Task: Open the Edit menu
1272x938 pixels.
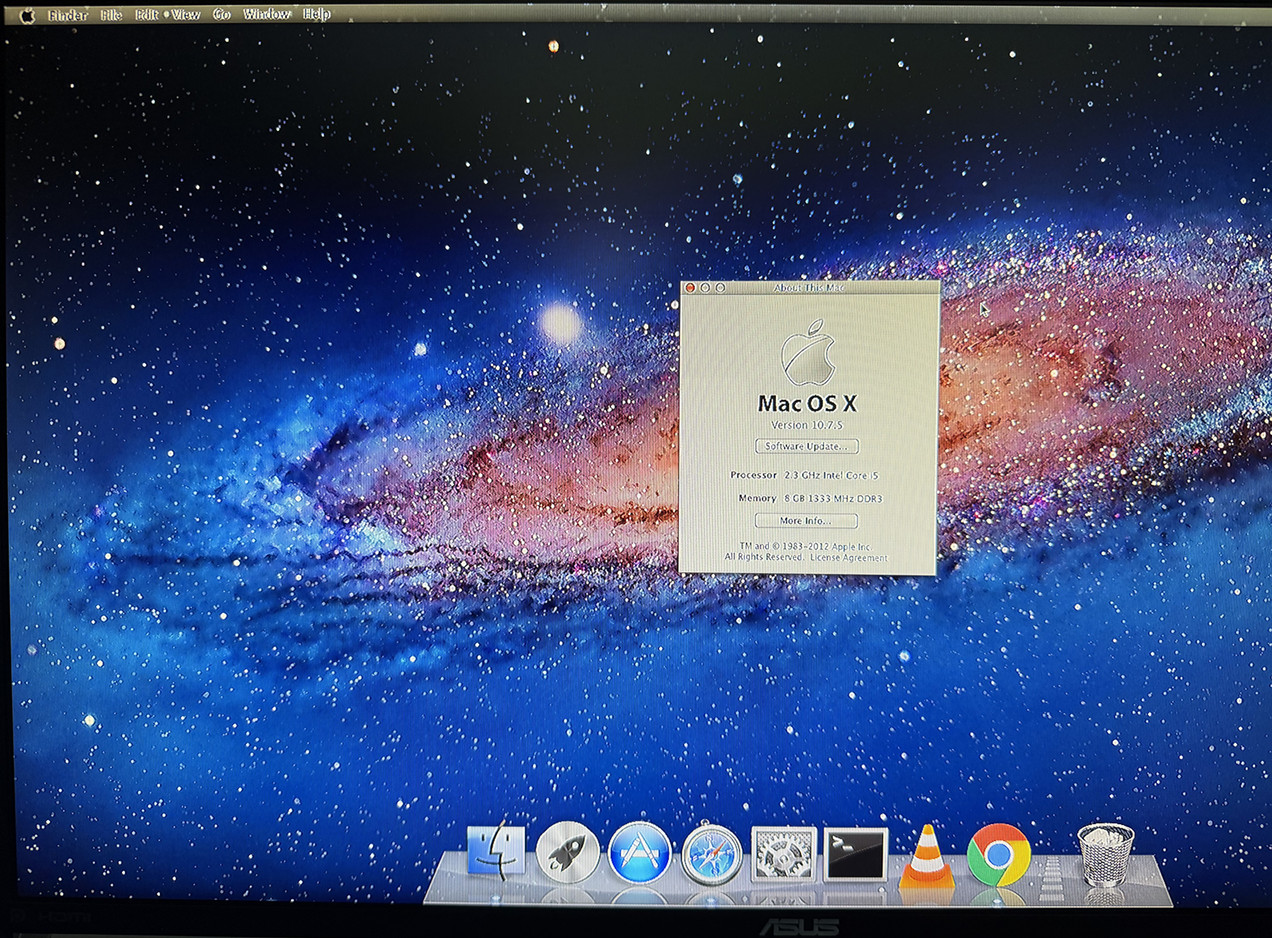Action: coord(147,15)
